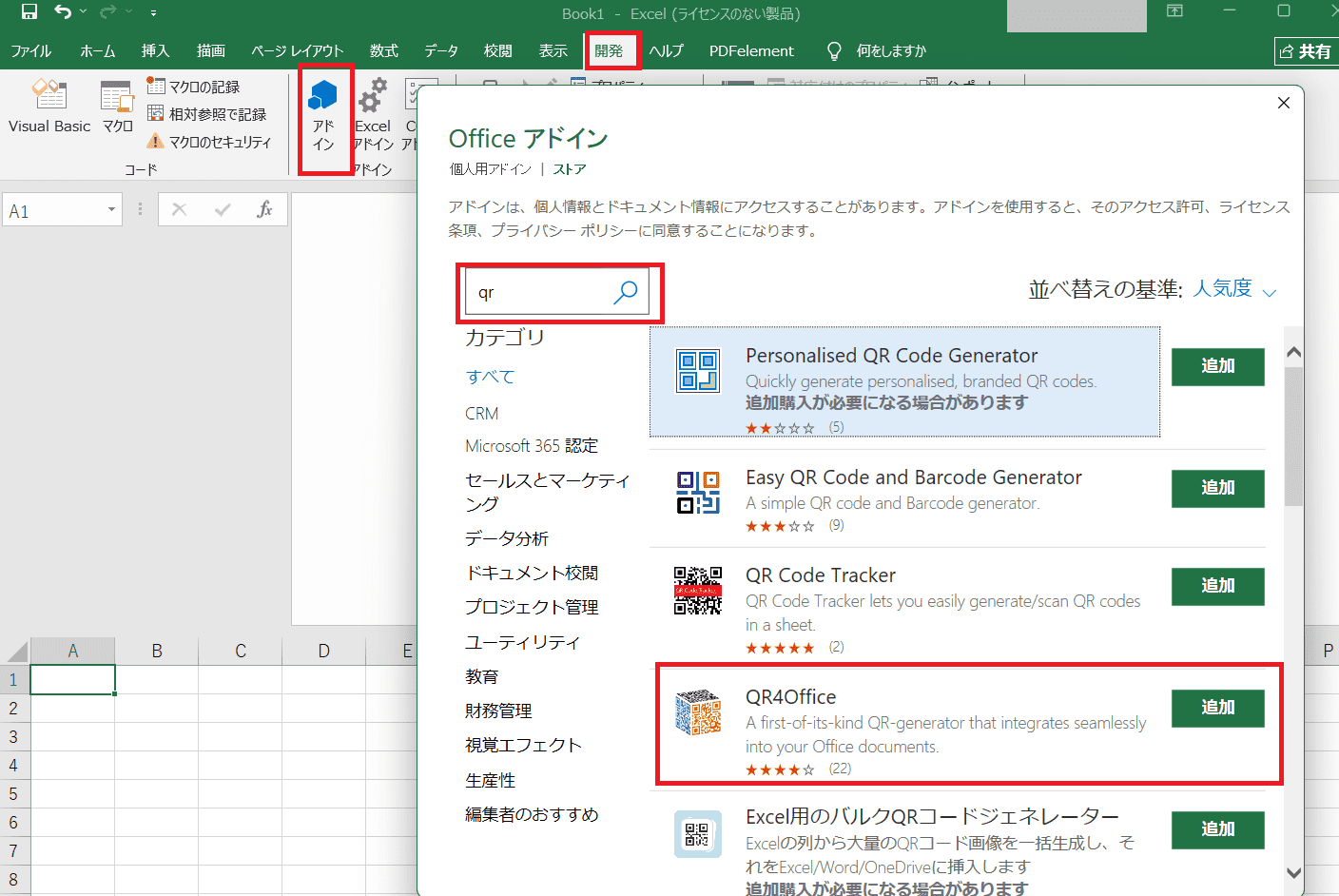Image resolution: width=1339 pixels, height=896 pixels.
Task: Click the Macros icon in ribbon
Action: (x=117, y=97)
